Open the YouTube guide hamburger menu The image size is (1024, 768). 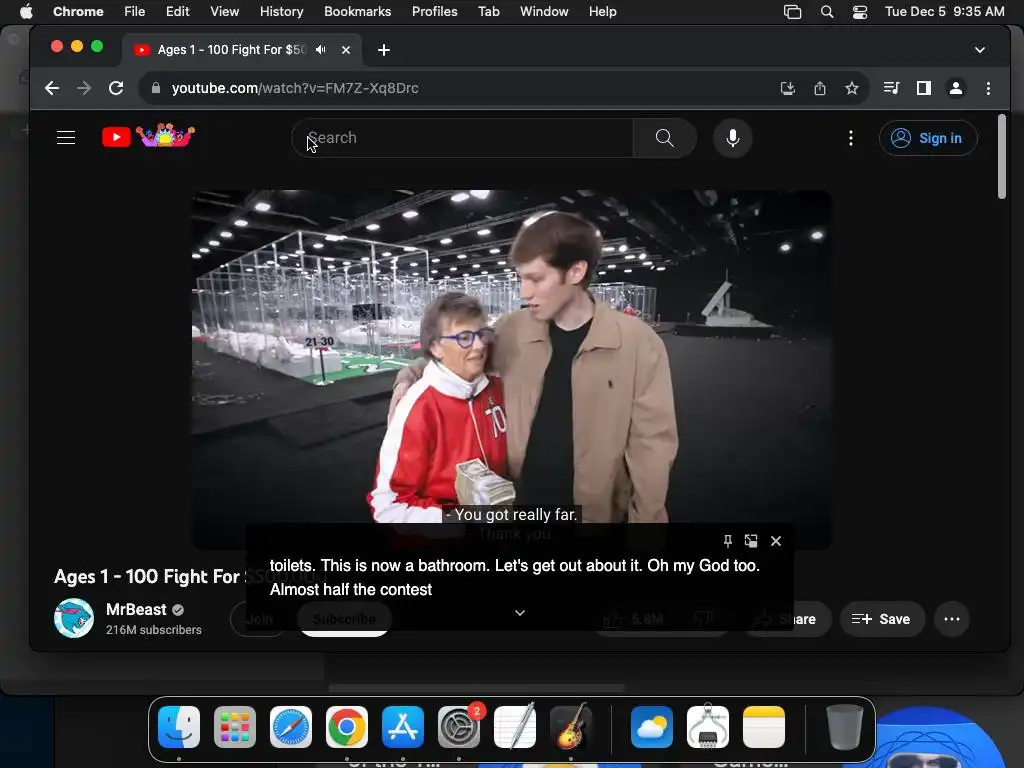tap(66, 138)
